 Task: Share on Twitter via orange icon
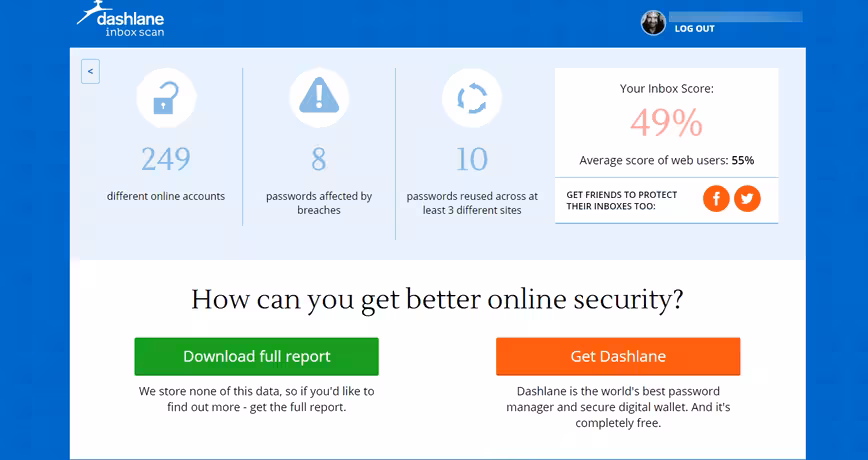(x=747, y=198)
